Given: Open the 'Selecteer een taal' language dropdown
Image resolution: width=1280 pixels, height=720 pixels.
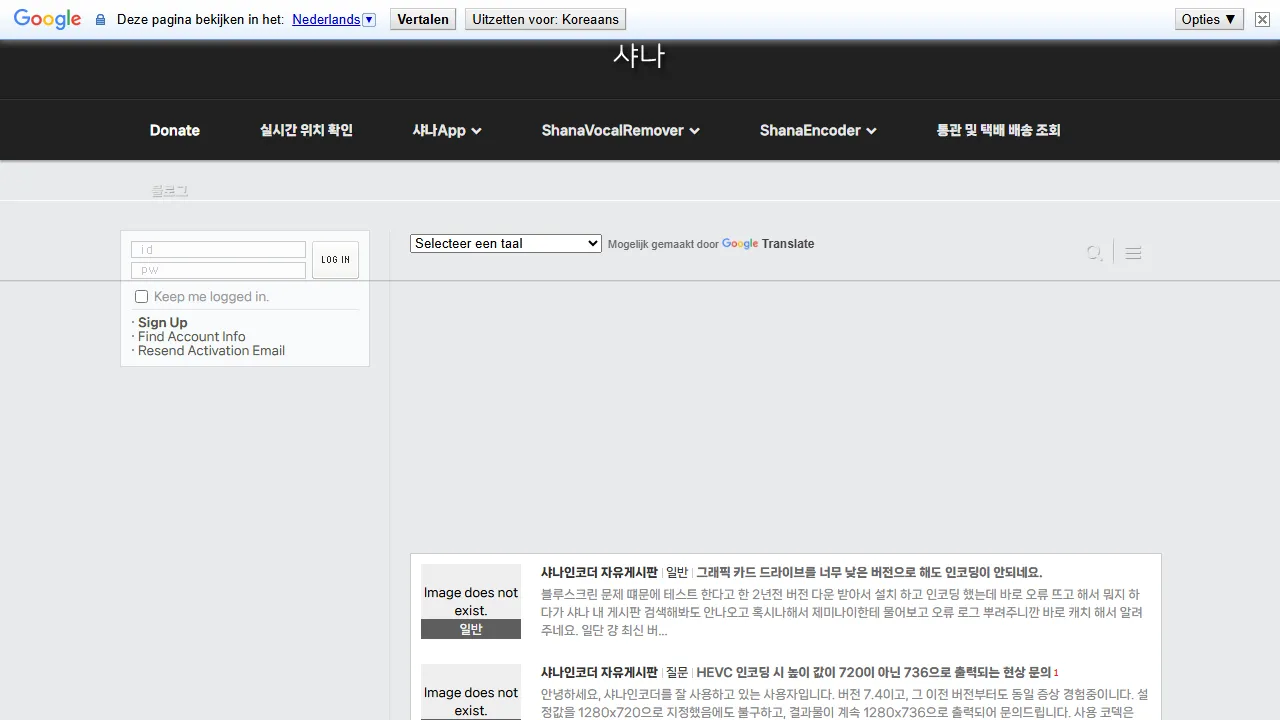Looking at the screenshot, I should pyautogui.click(x=505, y=243).
